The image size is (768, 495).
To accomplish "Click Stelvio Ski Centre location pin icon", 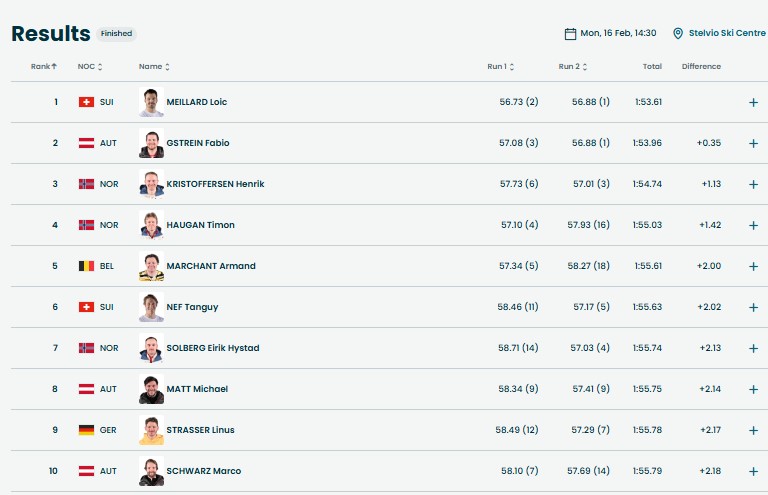I will coord(678,33).
